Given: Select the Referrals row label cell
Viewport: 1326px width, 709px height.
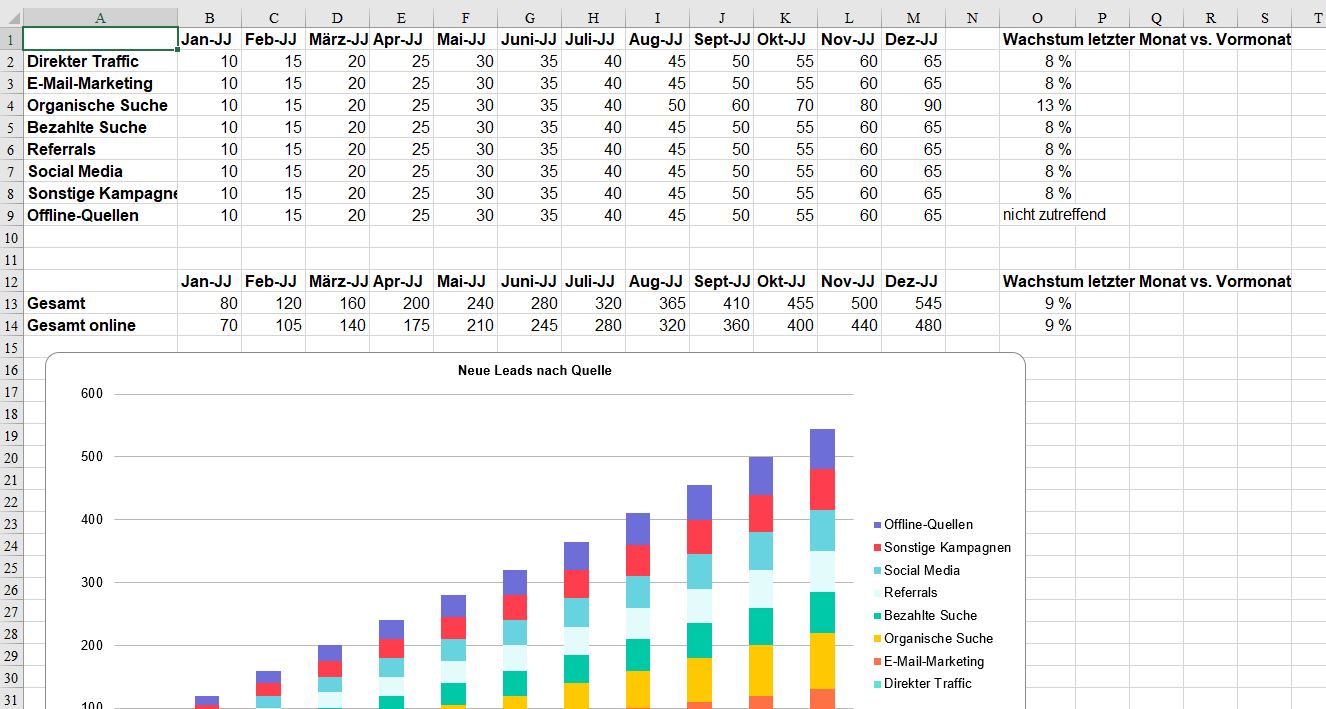Looking at the screenshot, I should [100, 149].
